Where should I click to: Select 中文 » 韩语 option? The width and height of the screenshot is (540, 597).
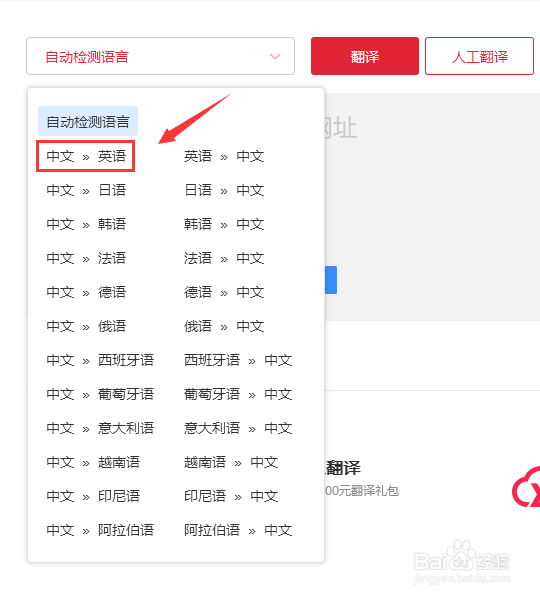coord(86,224)
